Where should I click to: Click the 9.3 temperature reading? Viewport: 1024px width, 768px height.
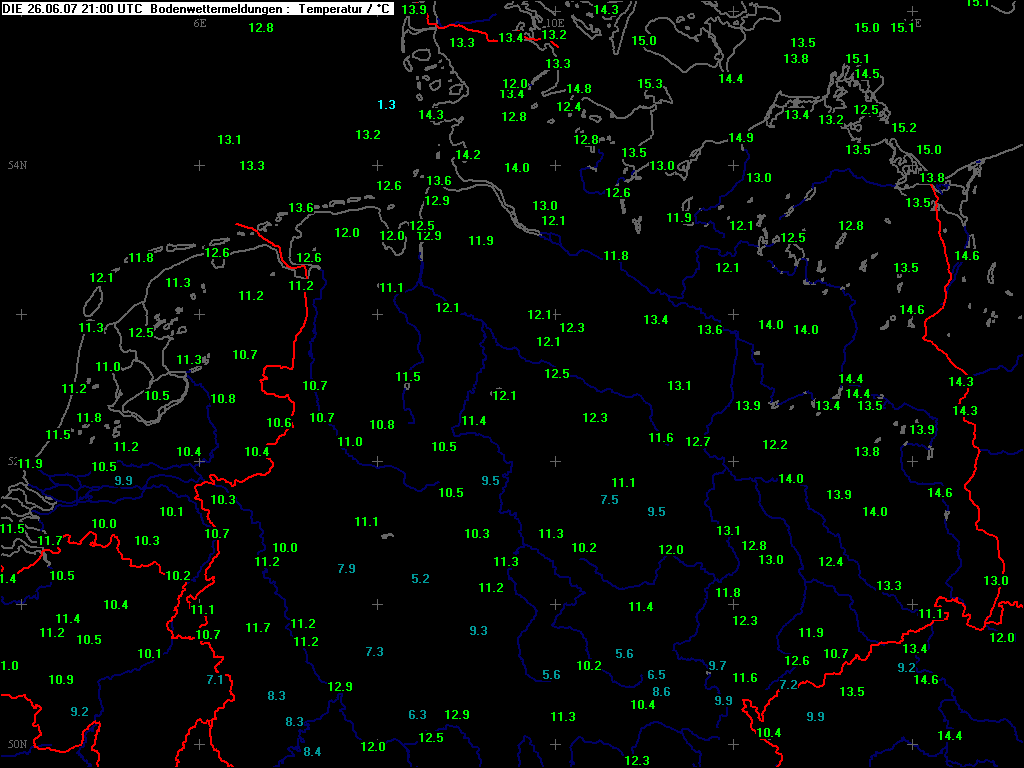(x=478, y=631)
